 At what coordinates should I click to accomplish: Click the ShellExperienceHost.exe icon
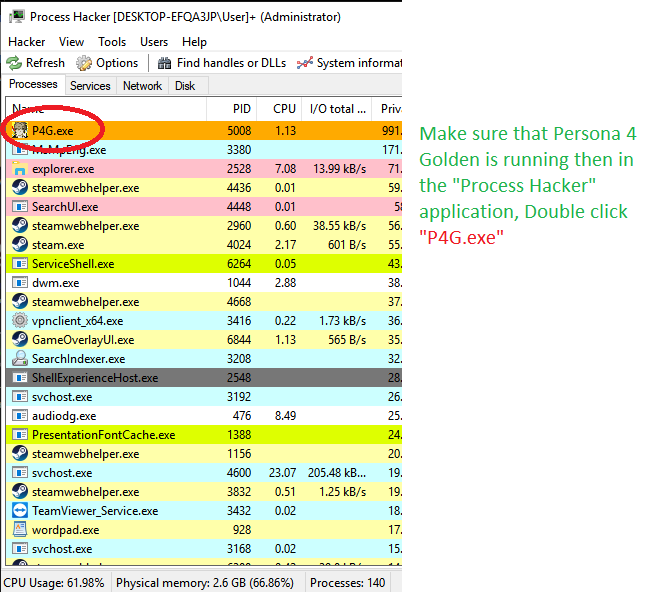coord(19,377)
